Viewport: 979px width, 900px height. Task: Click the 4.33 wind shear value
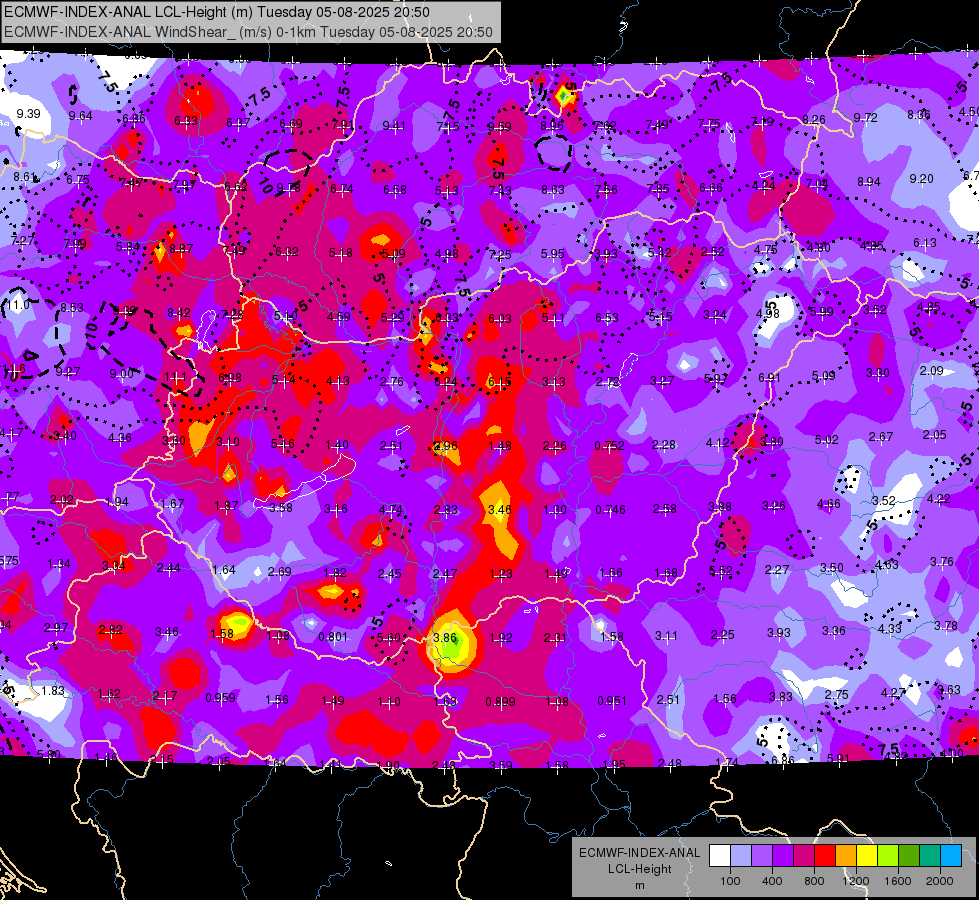[x=889, y=628]
